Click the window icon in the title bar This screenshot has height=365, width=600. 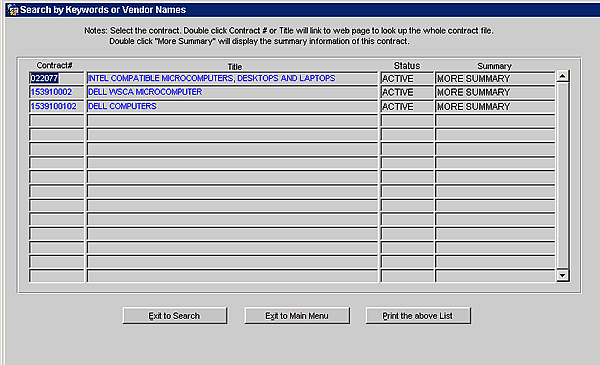pos(13,10)
